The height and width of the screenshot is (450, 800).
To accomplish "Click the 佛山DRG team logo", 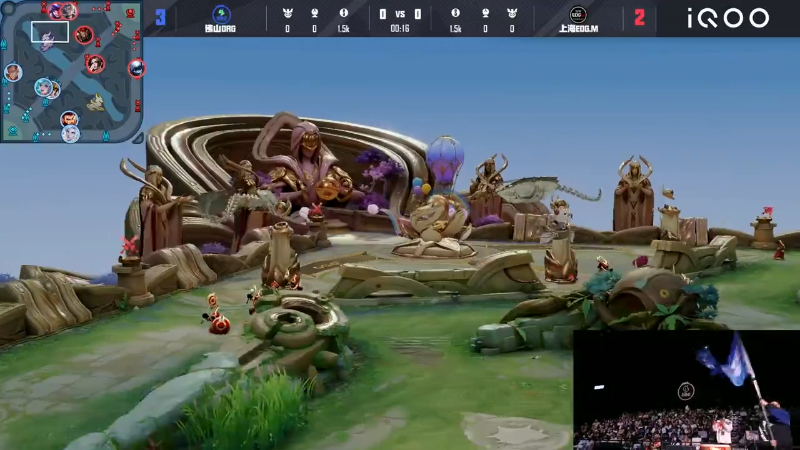I will click(x=221, y=14).
